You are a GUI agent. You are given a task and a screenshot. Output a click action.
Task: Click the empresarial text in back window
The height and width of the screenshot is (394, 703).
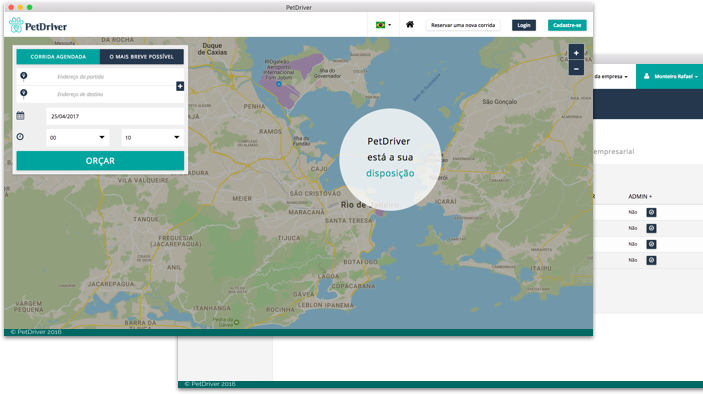coord(614,152)
